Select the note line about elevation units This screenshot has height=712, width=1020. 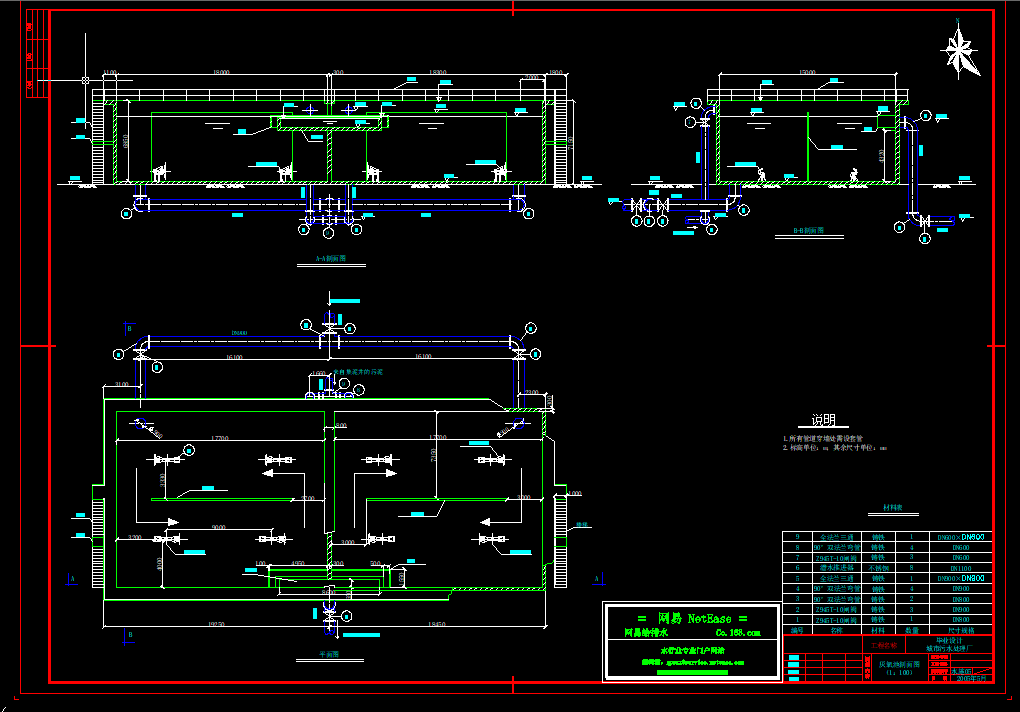[835, 448]
